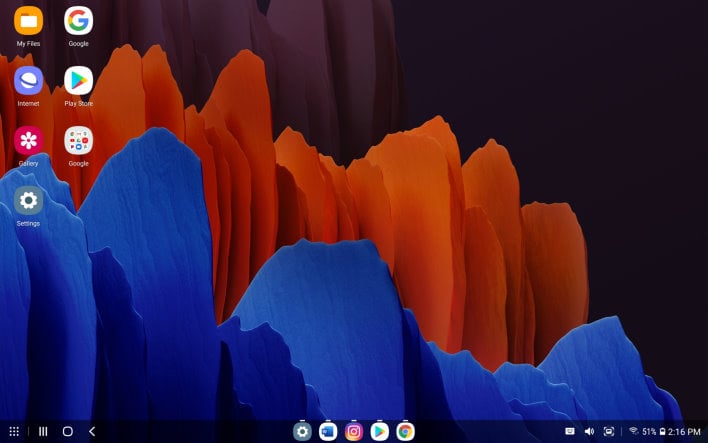
Task: Launch the Google search app
Action: [x=78, y=21]
